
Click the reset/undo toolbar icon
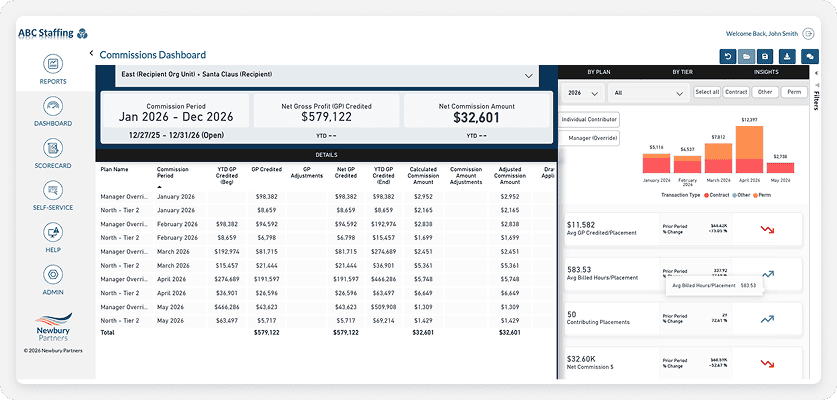click(727, 56)
